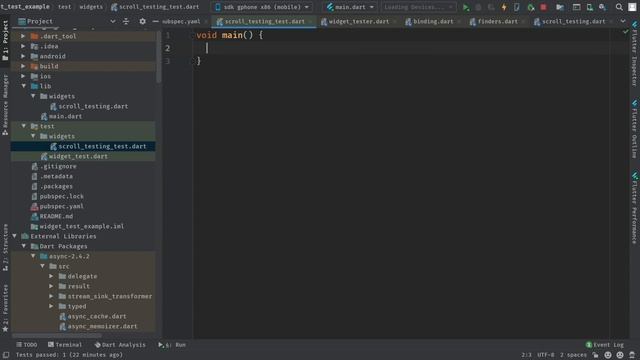Open the SDK Manager toolbar icon
The image size is (640, 360).
pyautogui.click(x=602, y=7)
